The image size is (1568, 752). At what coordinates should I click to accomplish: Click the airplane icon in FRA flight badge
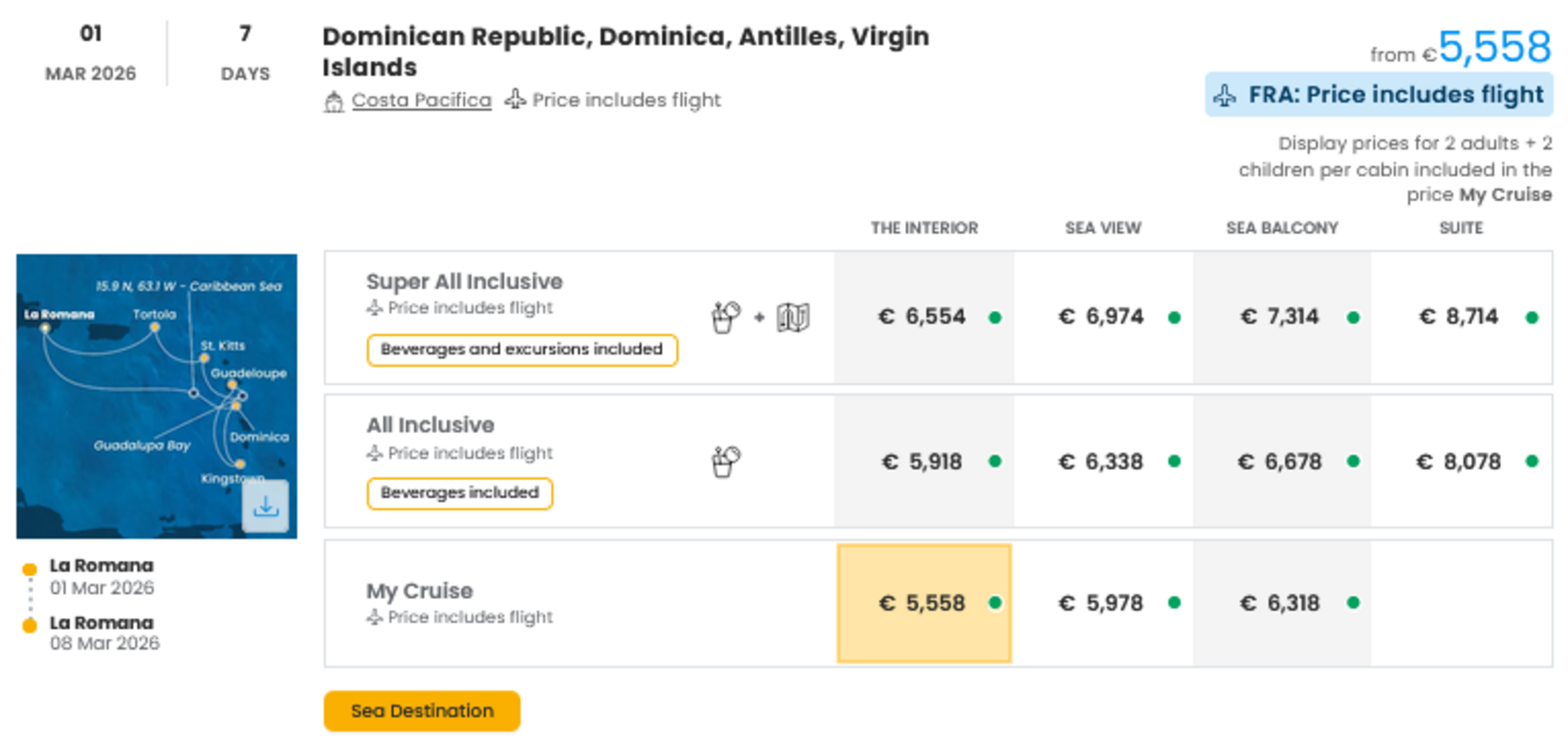point(1225,96)
